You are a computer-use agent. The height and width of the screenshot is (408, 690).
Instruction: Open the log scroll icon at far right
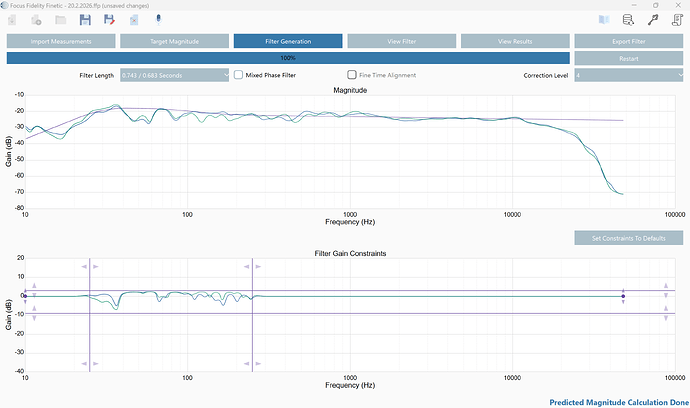click(677, 20)
